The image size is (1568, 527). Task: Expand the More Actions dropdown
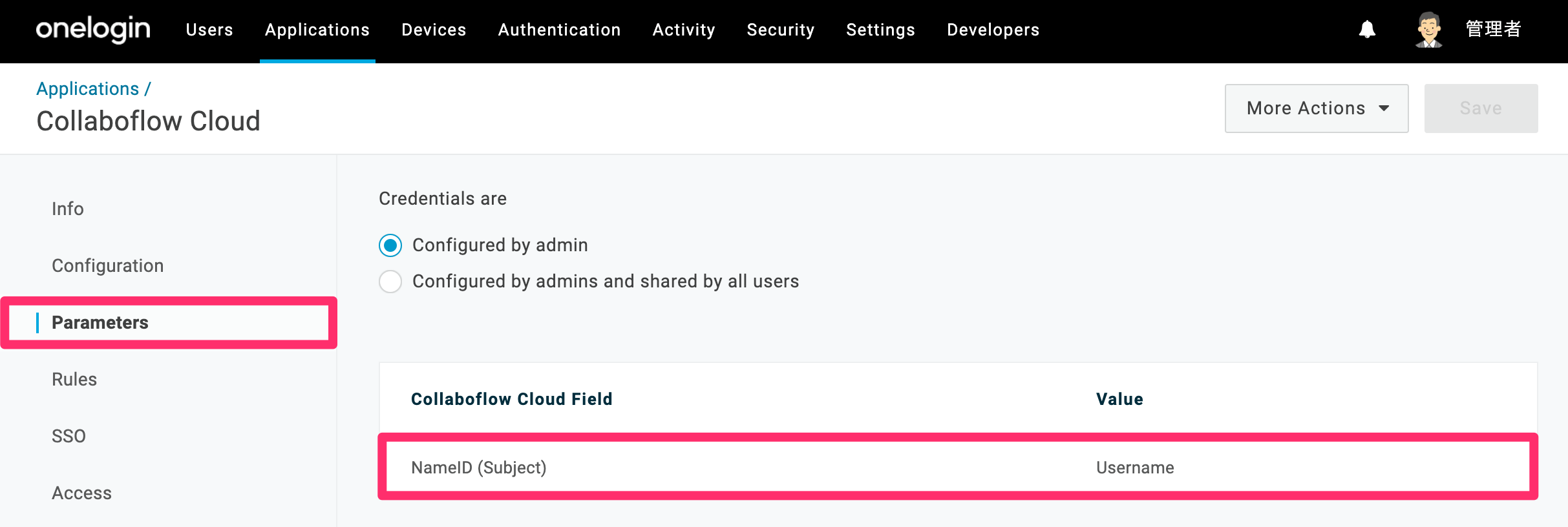[1317, 108]
